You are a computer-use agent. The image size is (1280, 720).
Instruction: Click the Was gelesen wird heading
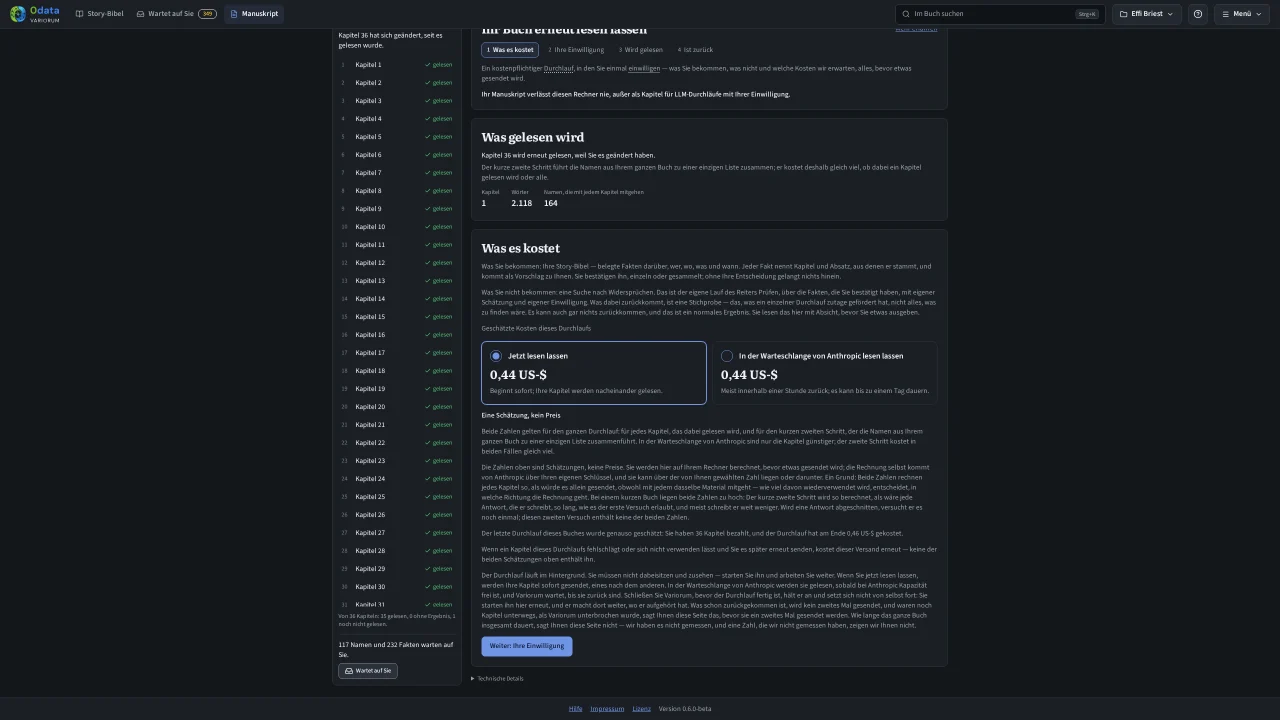coord(533,137)
